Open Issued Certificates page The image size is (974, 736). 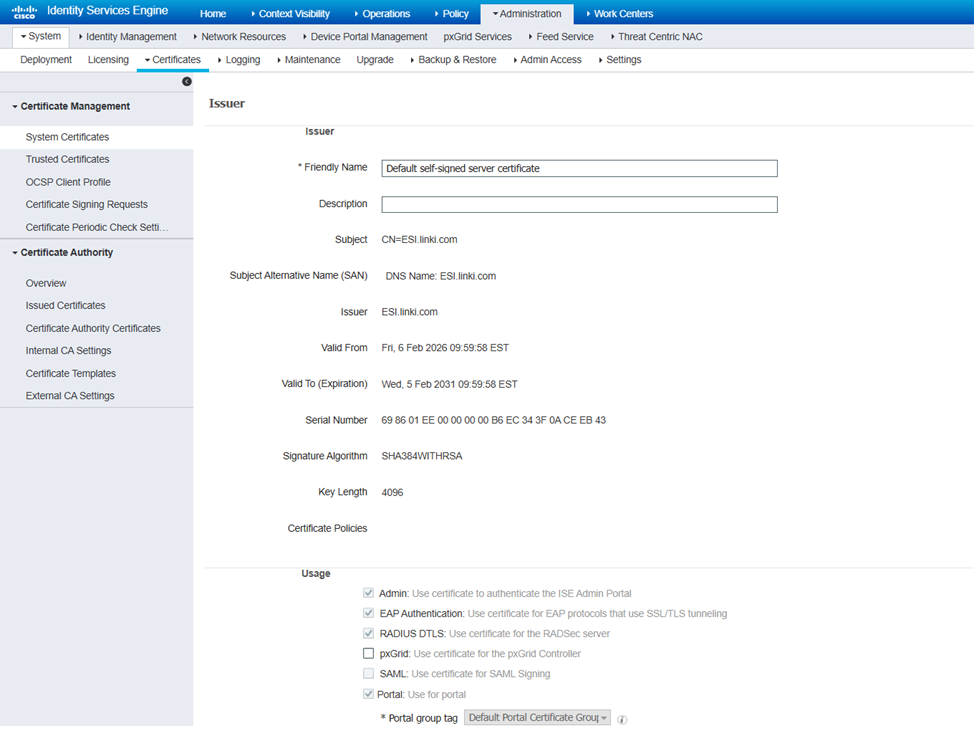click(65, 306)
